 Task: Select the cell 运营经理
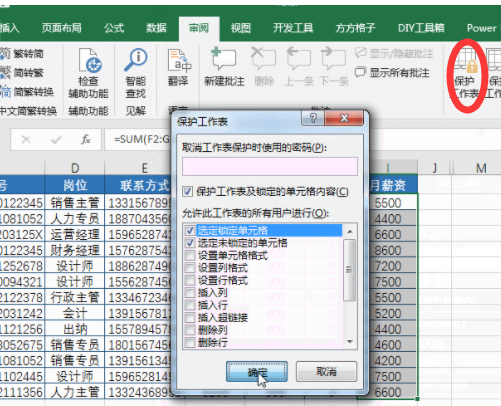pyautogui.click(x=75, y=234)
